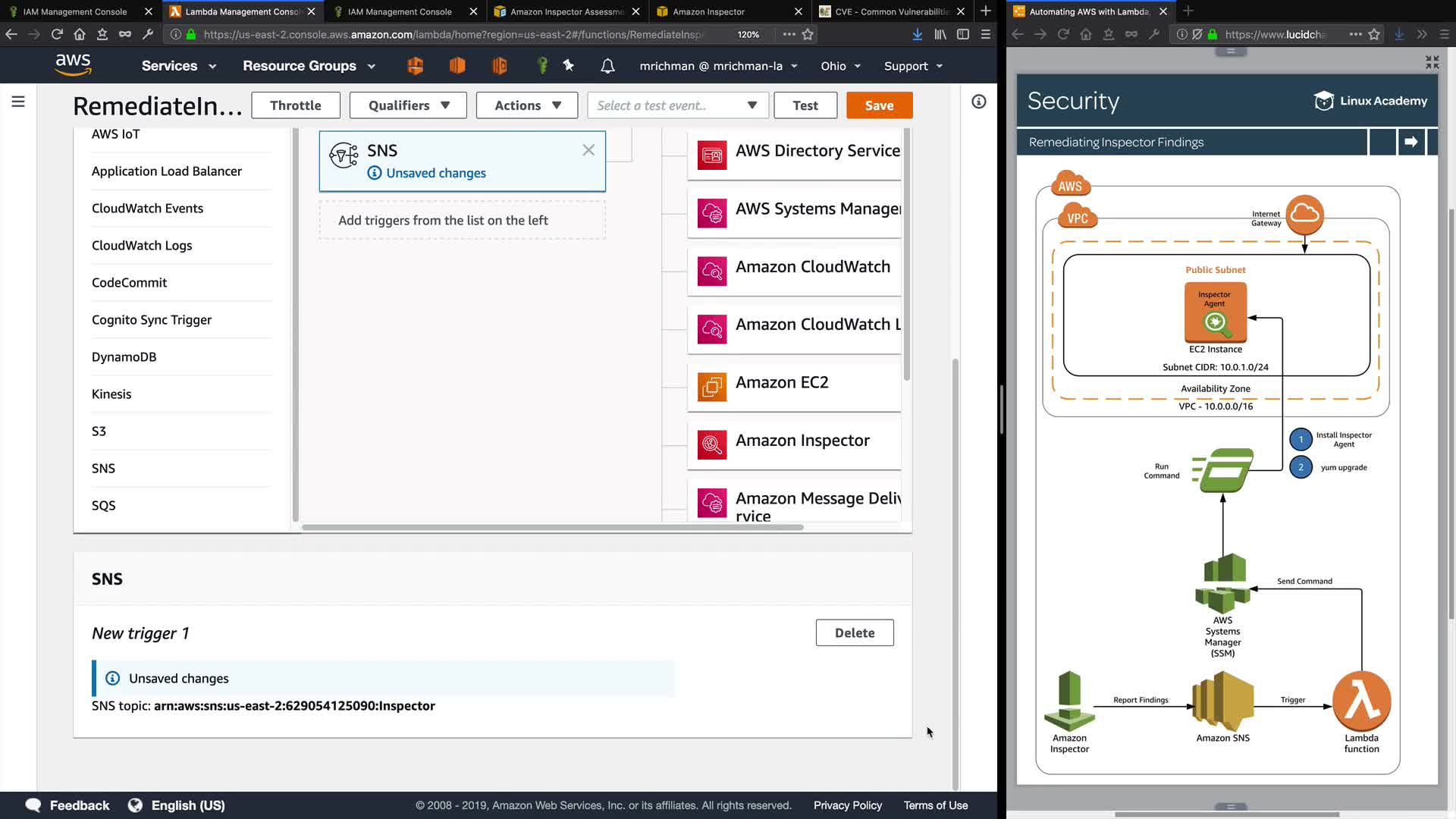The width and height of the screenshot is (1456, 819).
Task: Open the Actions dropdown menu
Action: point(527,105)
